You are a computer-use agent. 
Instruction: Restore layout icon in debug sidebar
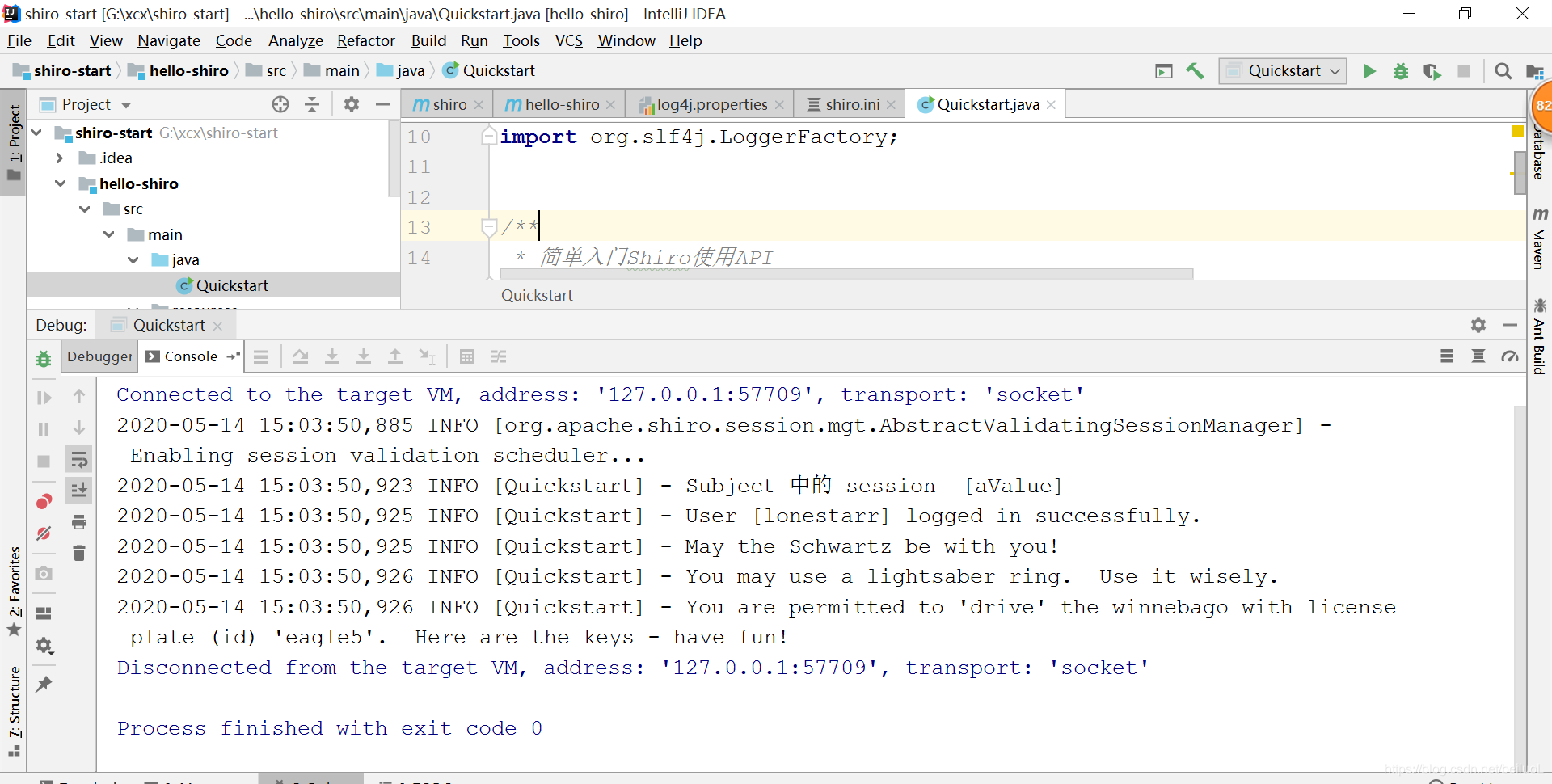coord(44,613)
